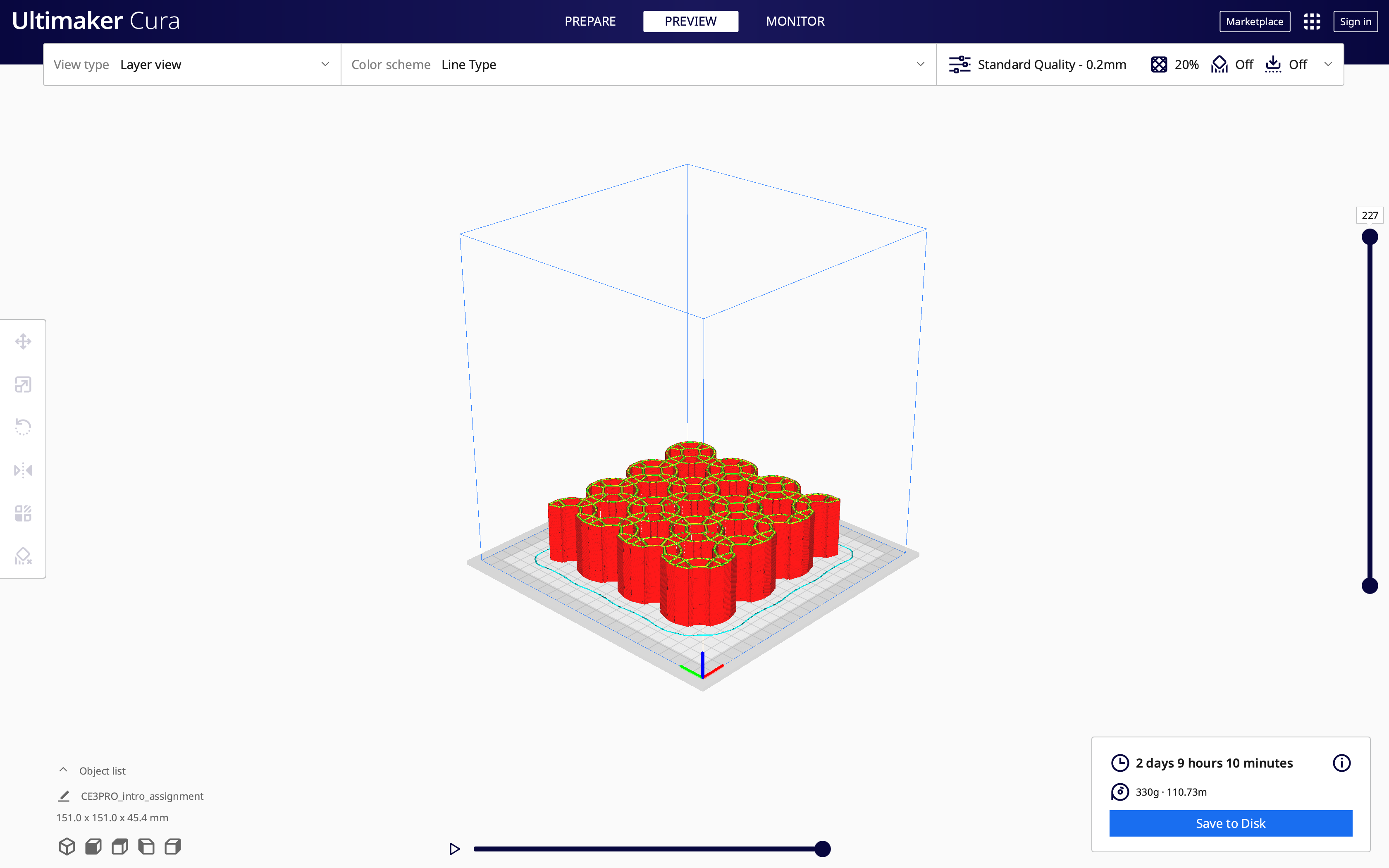The image size is (1389, 868).
Task: Open the application switcher grid icon
Action: coord(1312,22)
